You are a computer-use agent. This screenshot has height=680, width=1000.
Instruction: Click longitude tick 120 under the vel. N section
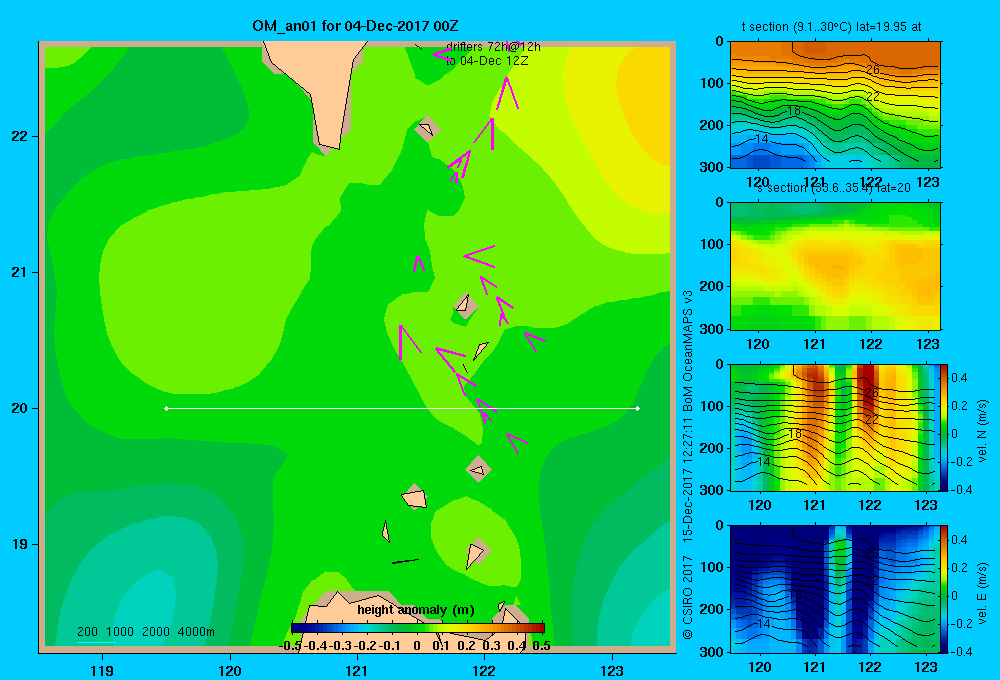[x=760, y=506]
